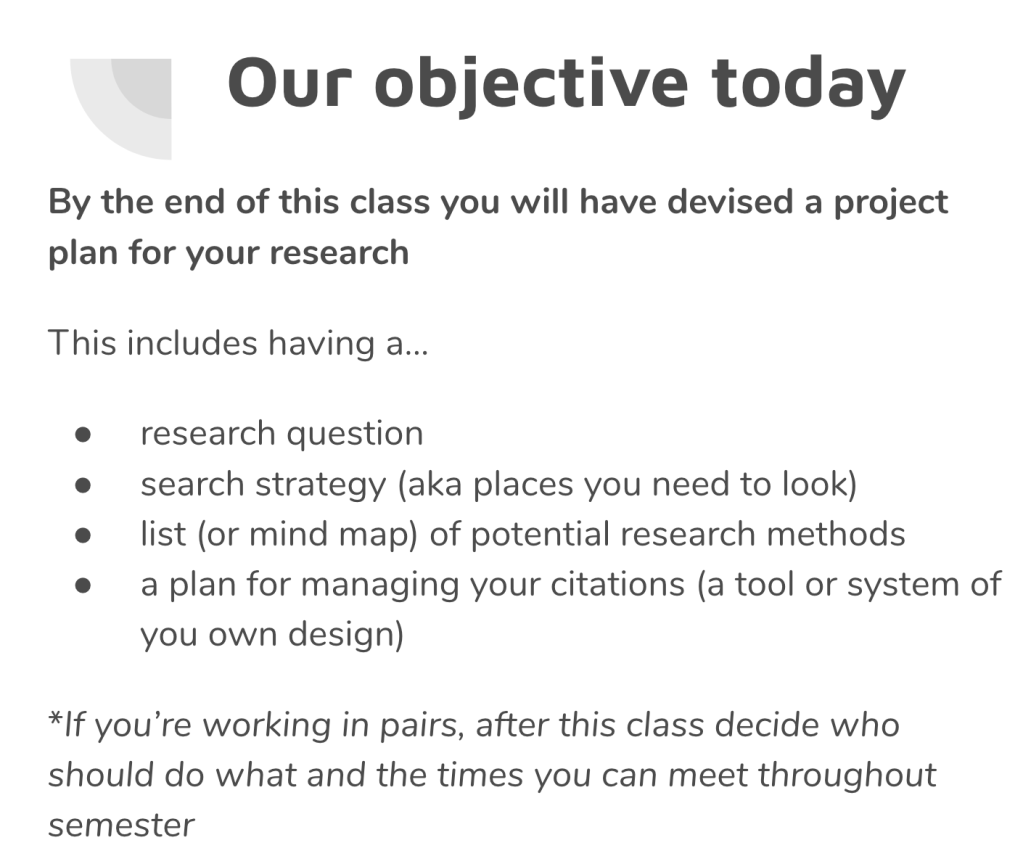Click the "This includes having a..." line
This screenshot has height=856, width=1023.
(238, 343)
